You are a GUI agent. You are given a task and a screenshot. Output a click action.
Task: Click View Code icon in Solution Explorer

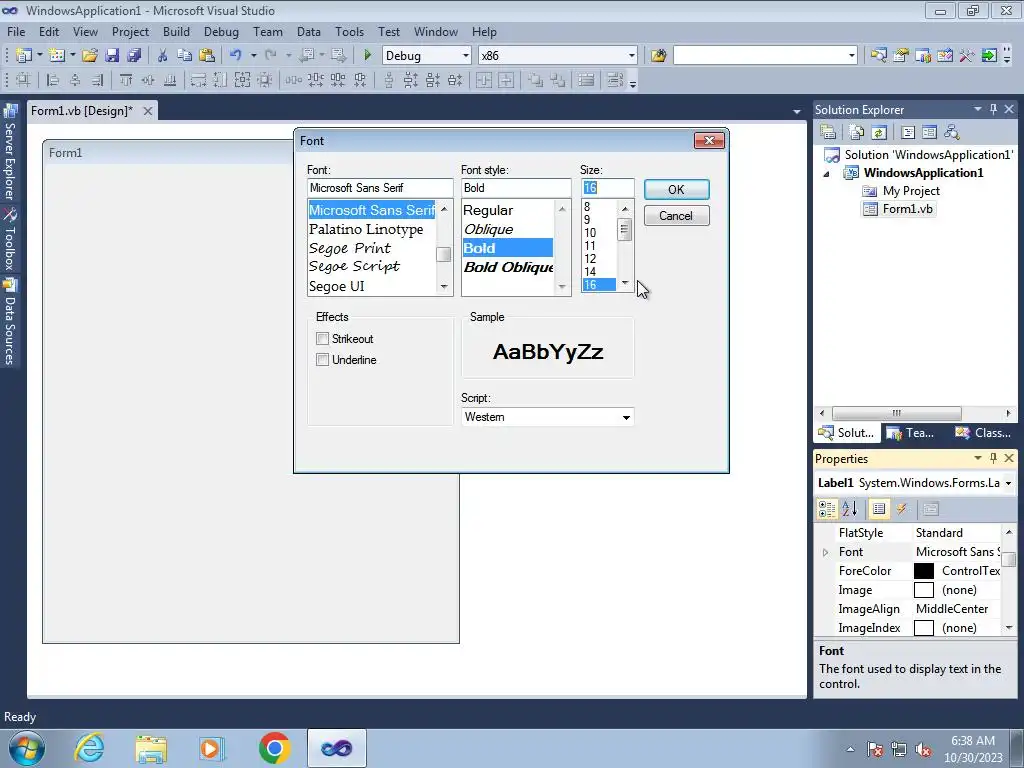coord(908,132)
